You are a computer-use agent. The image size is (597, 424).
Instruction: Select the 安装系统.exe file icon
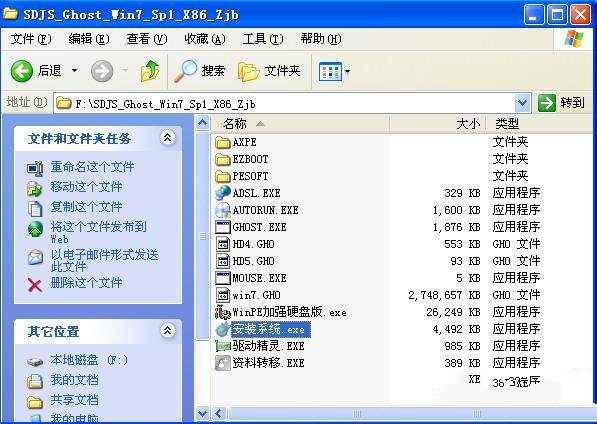[223, 330]
